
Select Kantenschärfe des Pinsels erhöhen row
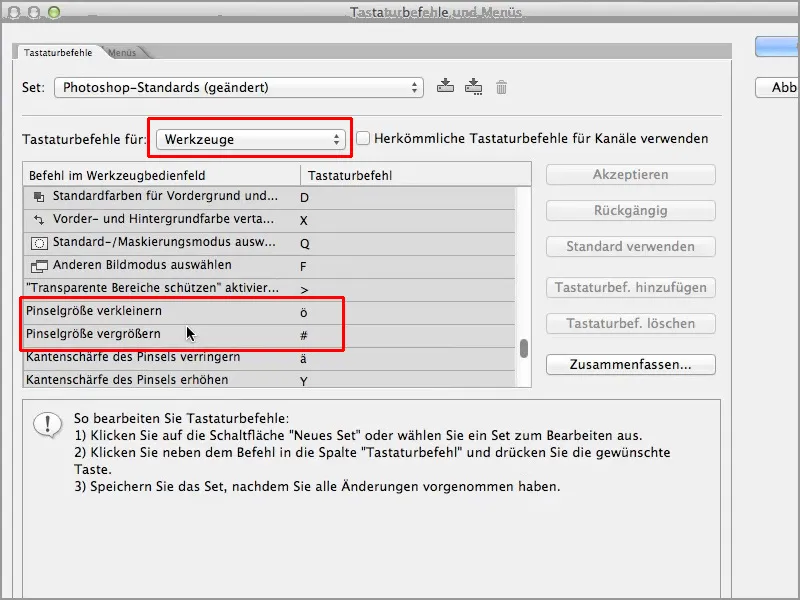click(269, 379)
